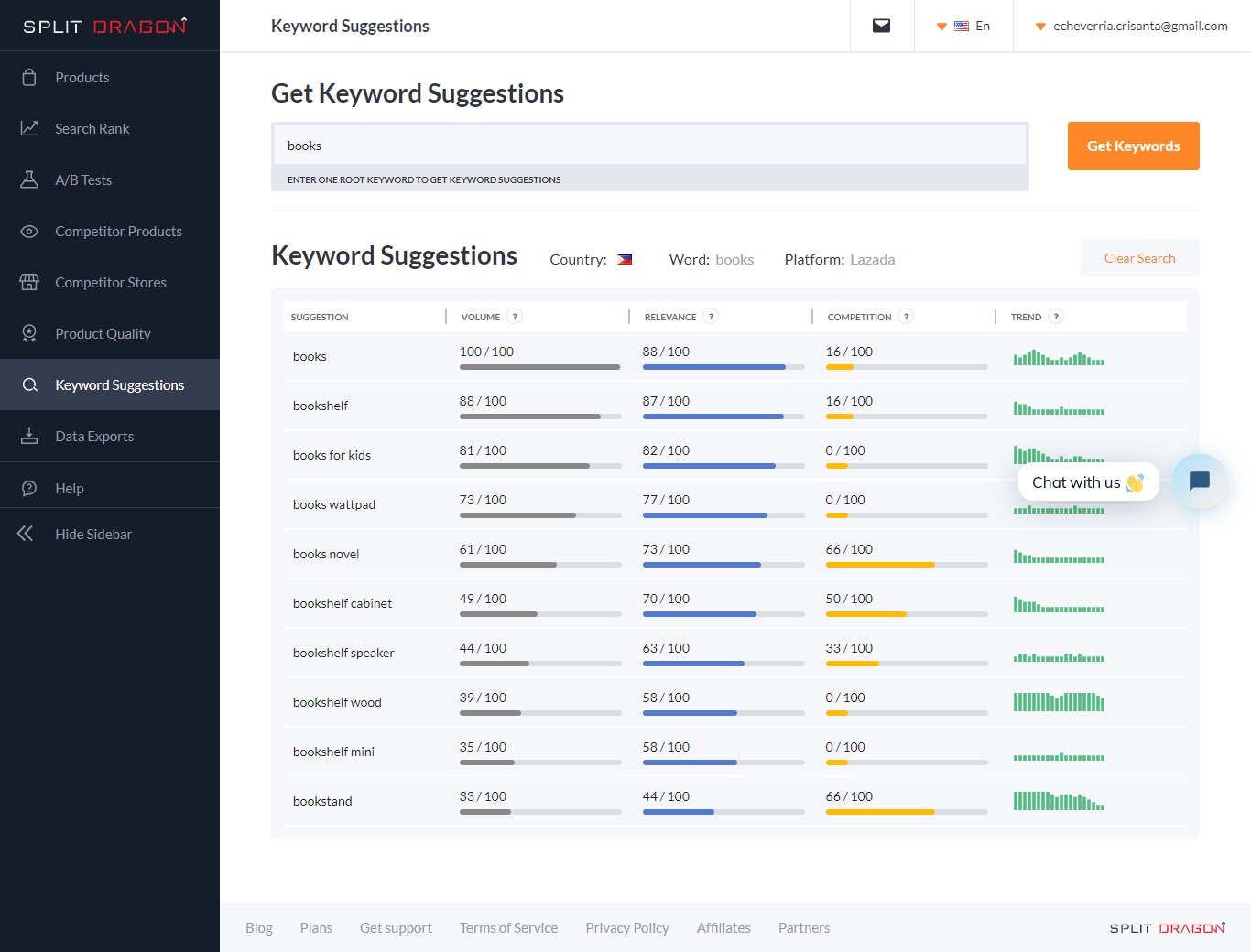1251x952 pixels.
Task: Open the language dropdown showing En
Action: (x=963, y=26)
